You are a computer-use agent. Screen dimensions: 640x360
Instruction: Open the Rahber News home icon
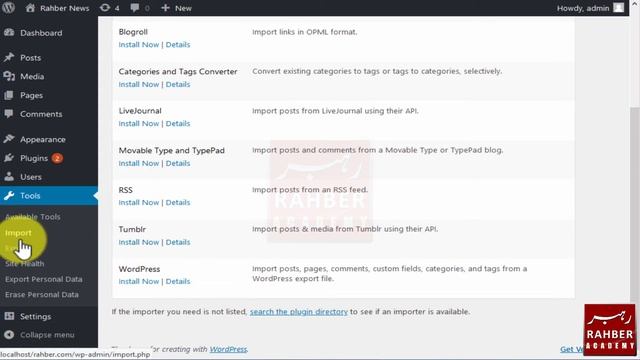click(x=30, y=7)
